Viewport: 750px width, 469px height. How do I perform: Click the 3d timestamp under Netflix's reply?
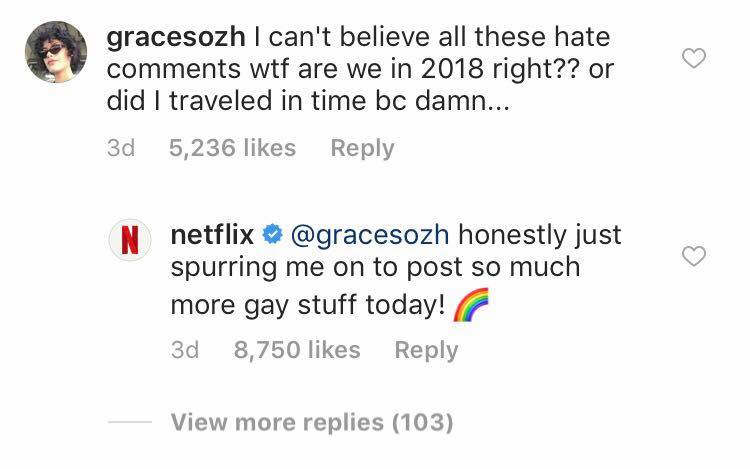tap(184, 349)
